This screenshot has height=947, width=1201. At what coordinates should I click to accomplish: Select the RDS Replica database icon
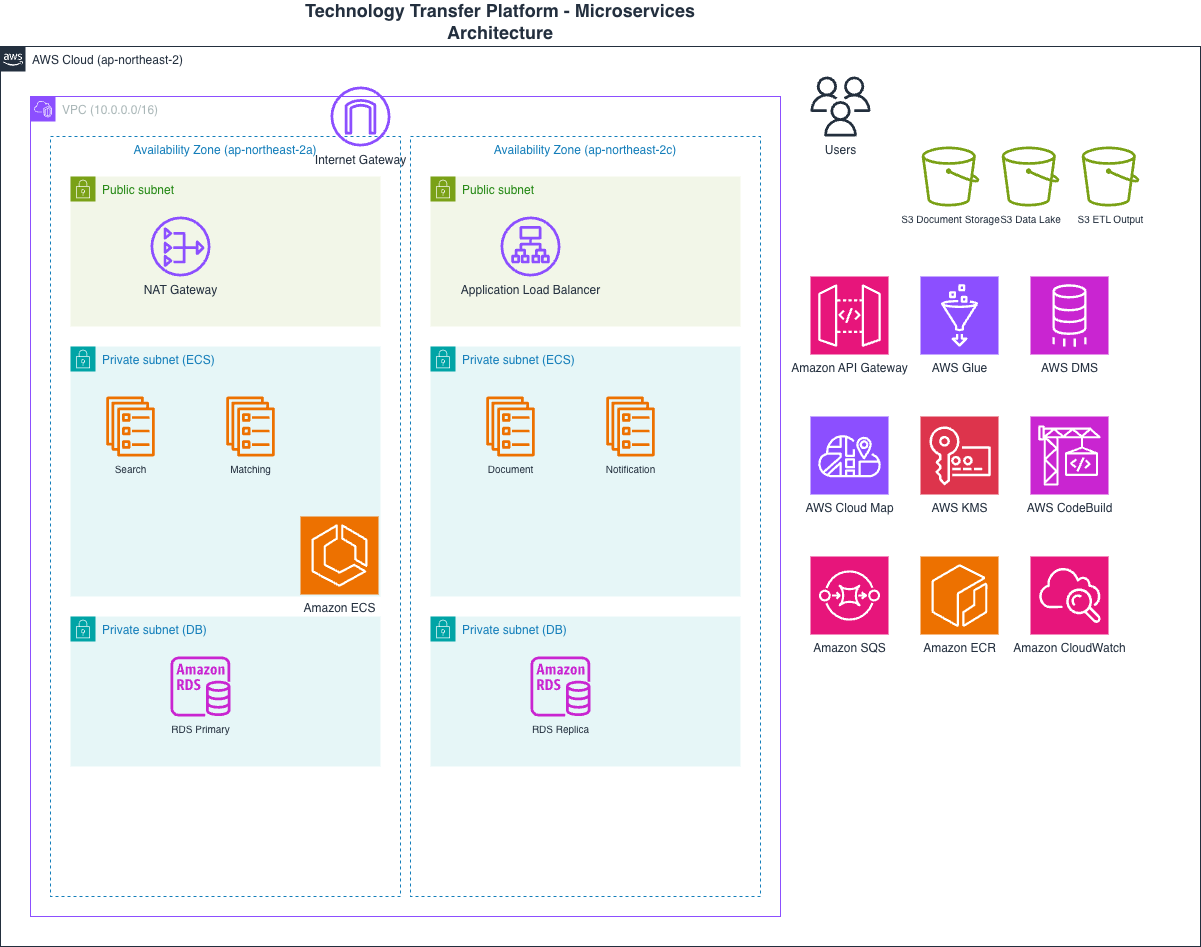pos(560,687)
